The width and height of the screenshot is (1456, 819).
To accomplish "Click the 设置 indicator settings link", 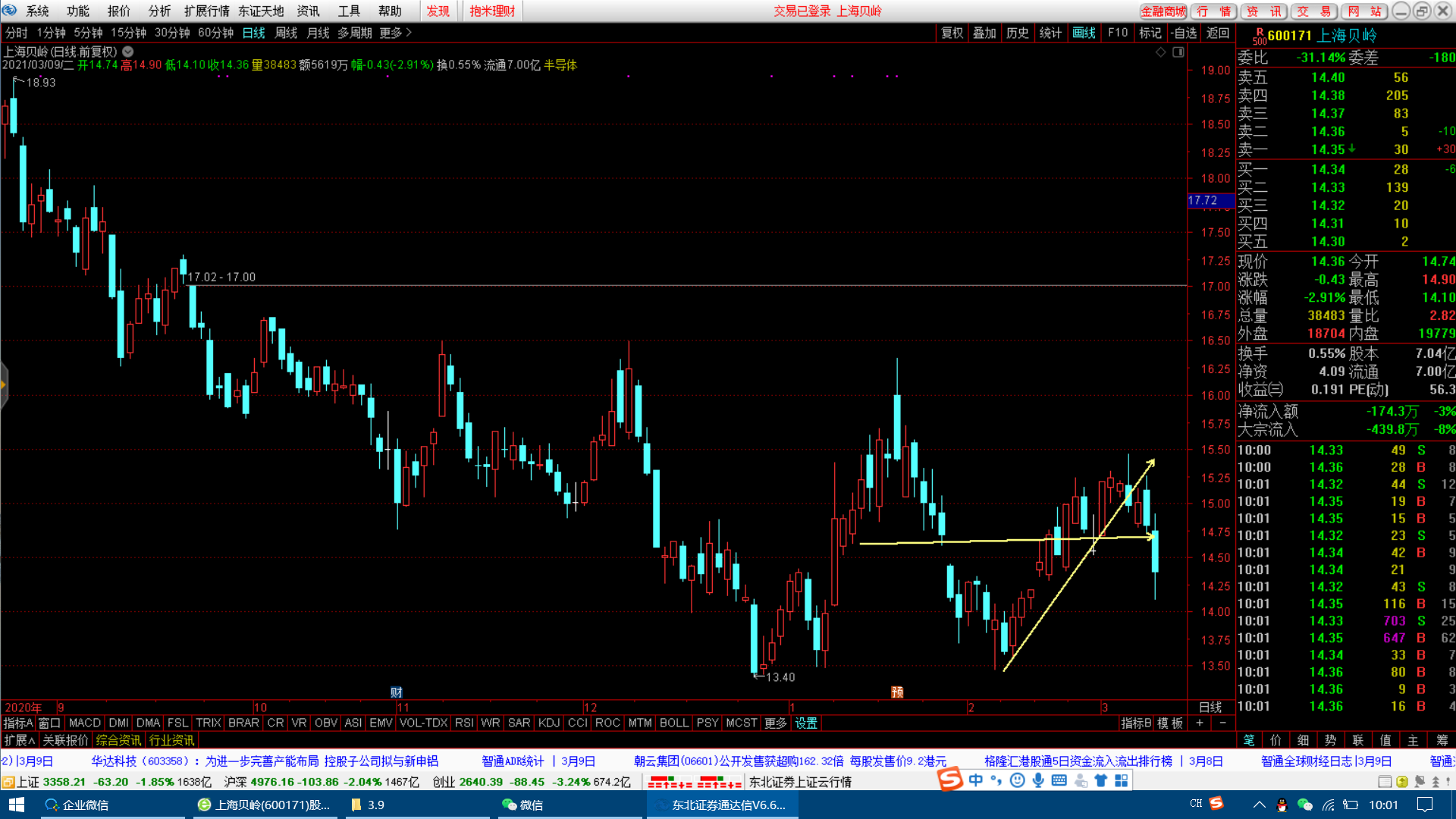I will click(805, 723).
